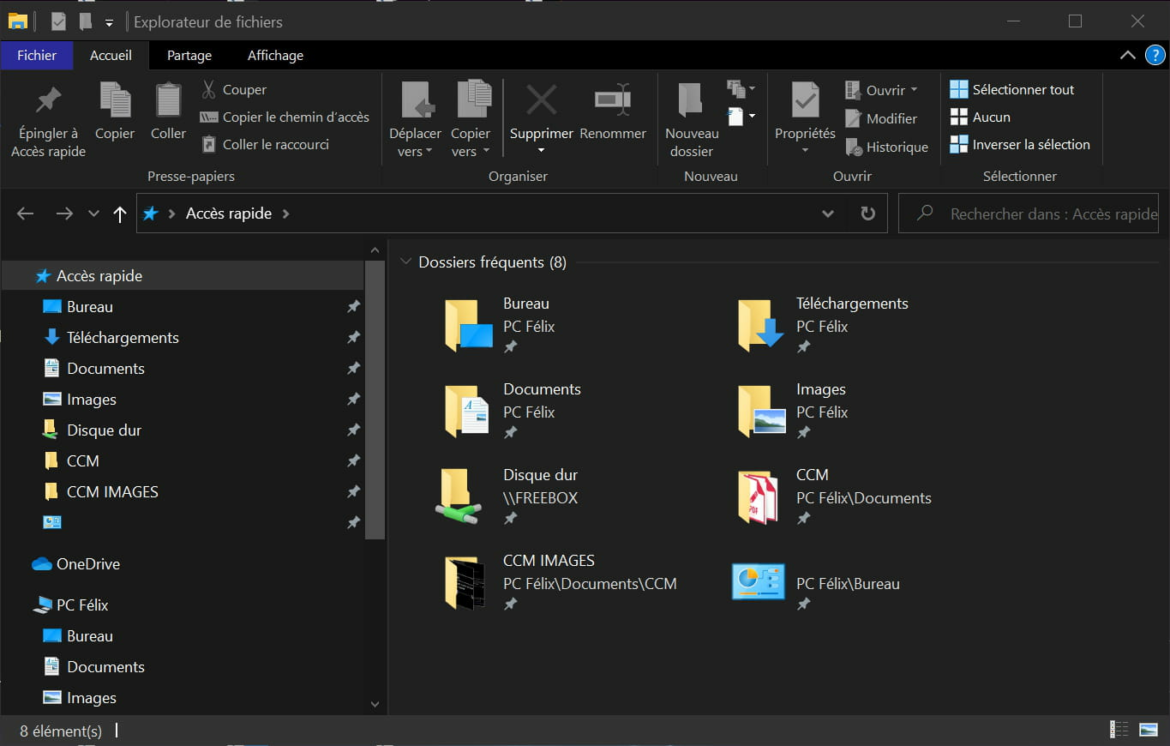This screenshot has width=1170, height=746.
Task: Click the Coller clipboard icon
Action: (x=168, y=101)
